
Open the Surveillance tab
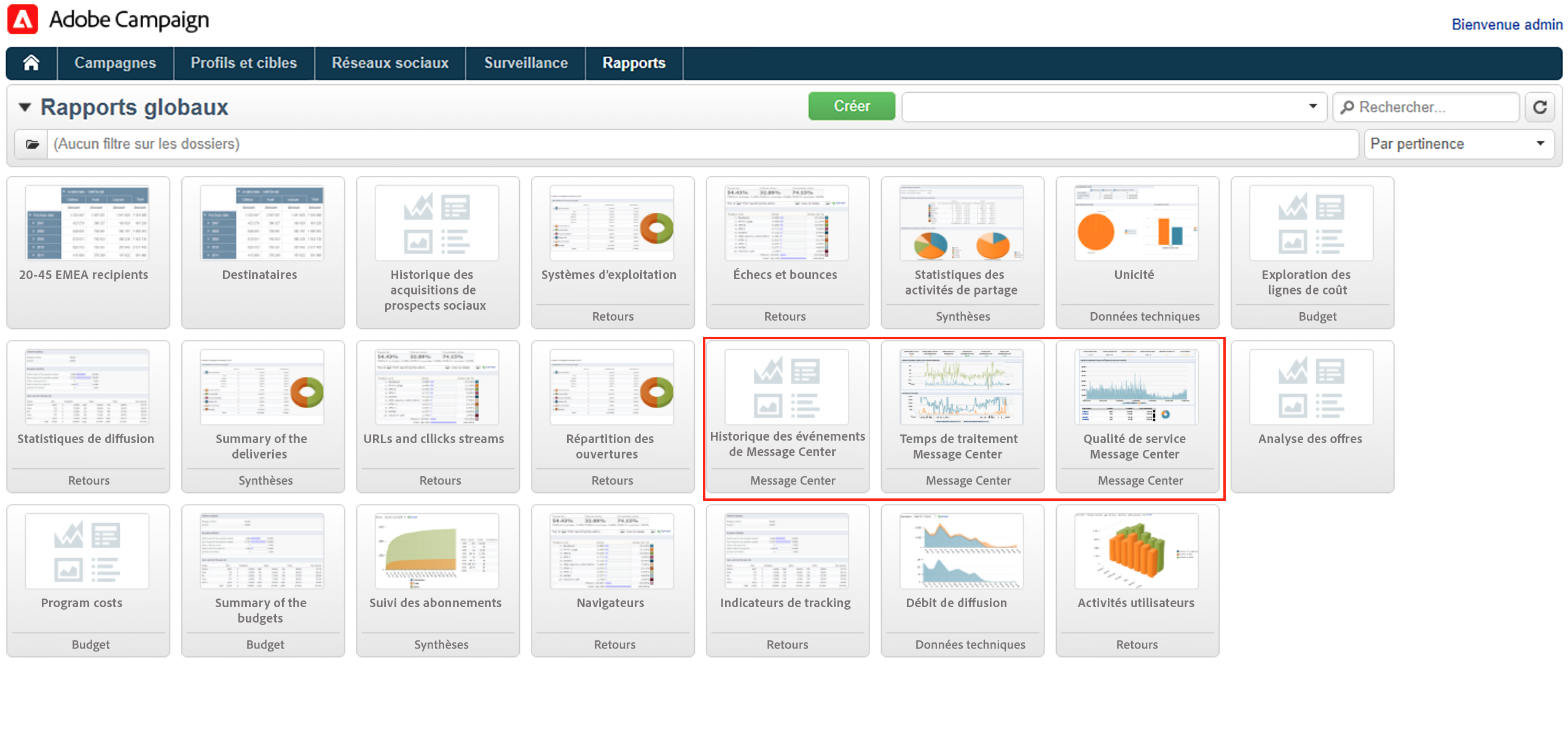click(525, 63)
